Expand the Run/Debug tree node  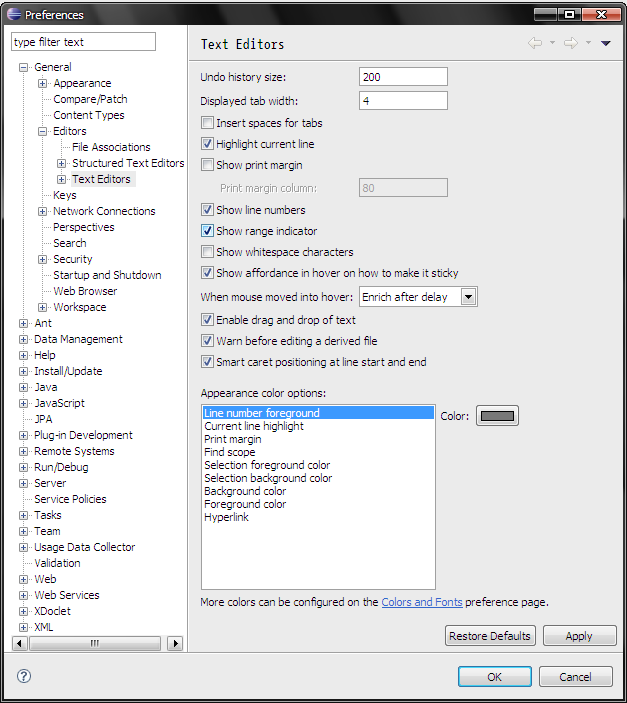click(x=23, y=468)
